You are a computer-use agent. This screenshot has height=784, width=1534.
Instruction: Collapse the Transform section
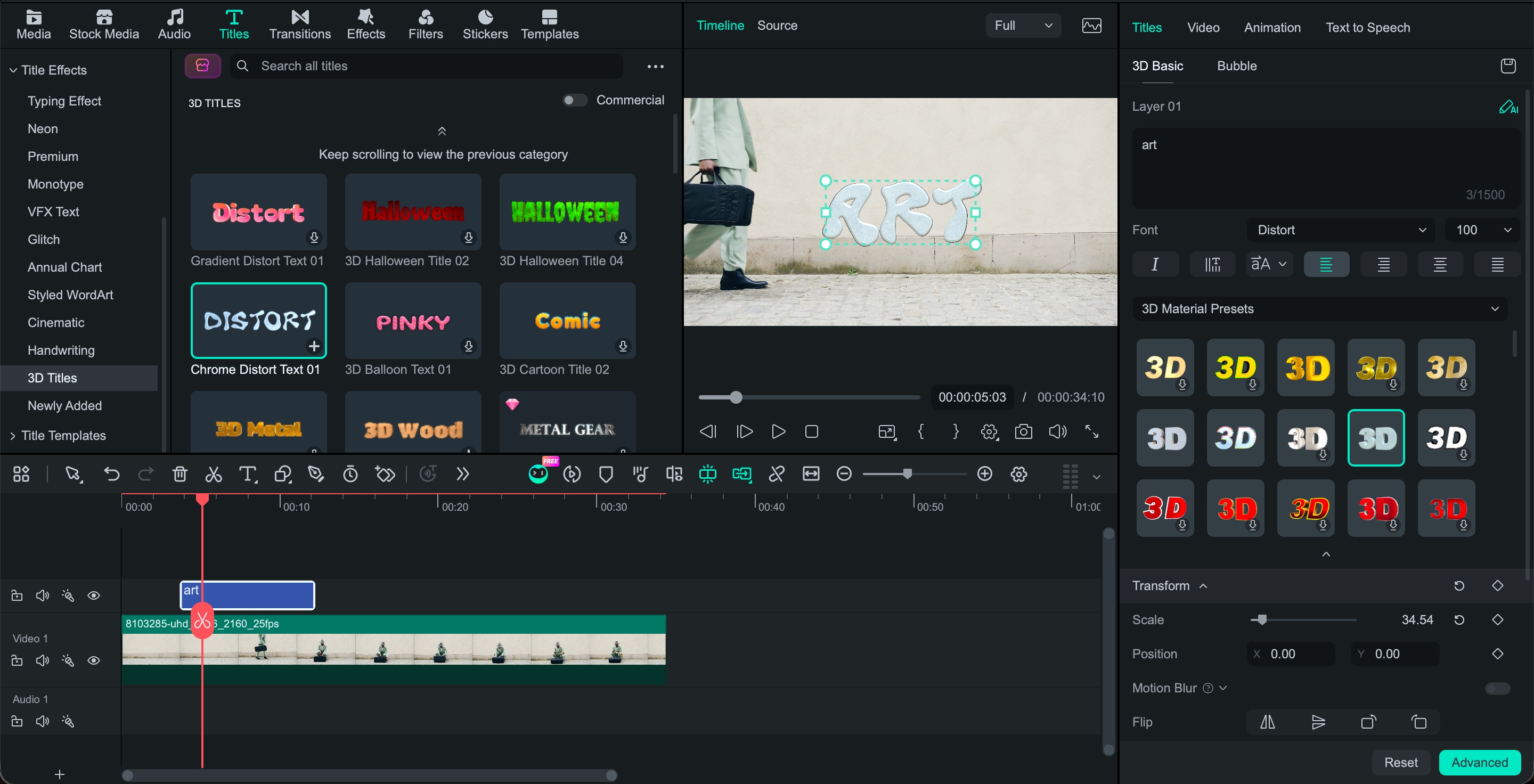click(x=1203, y=586)
